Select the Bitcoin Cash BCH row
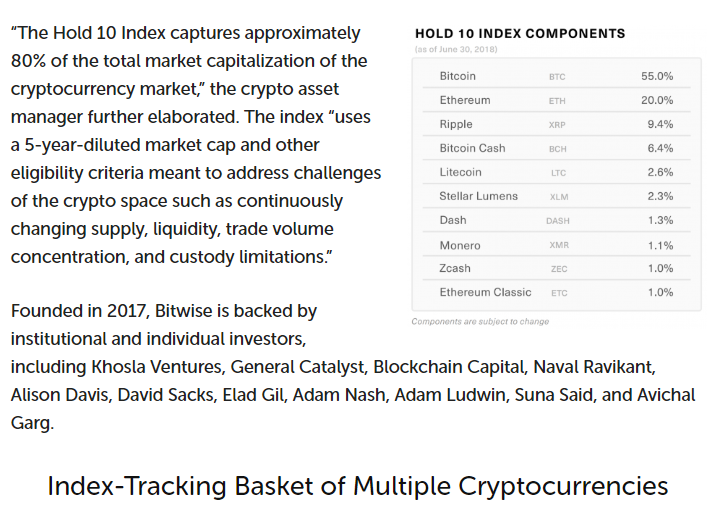Screen dimensions: 712x510 pos(556,148)
